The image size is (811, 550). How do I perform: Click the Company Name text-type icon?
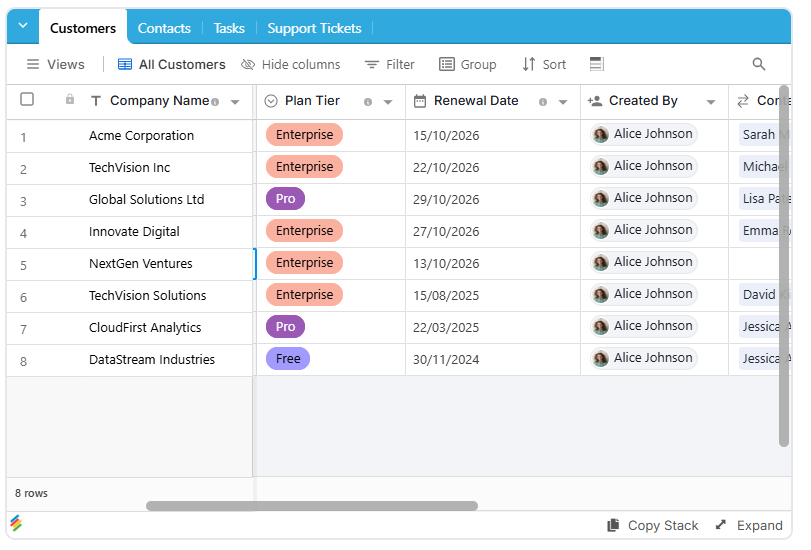[96, 101]
